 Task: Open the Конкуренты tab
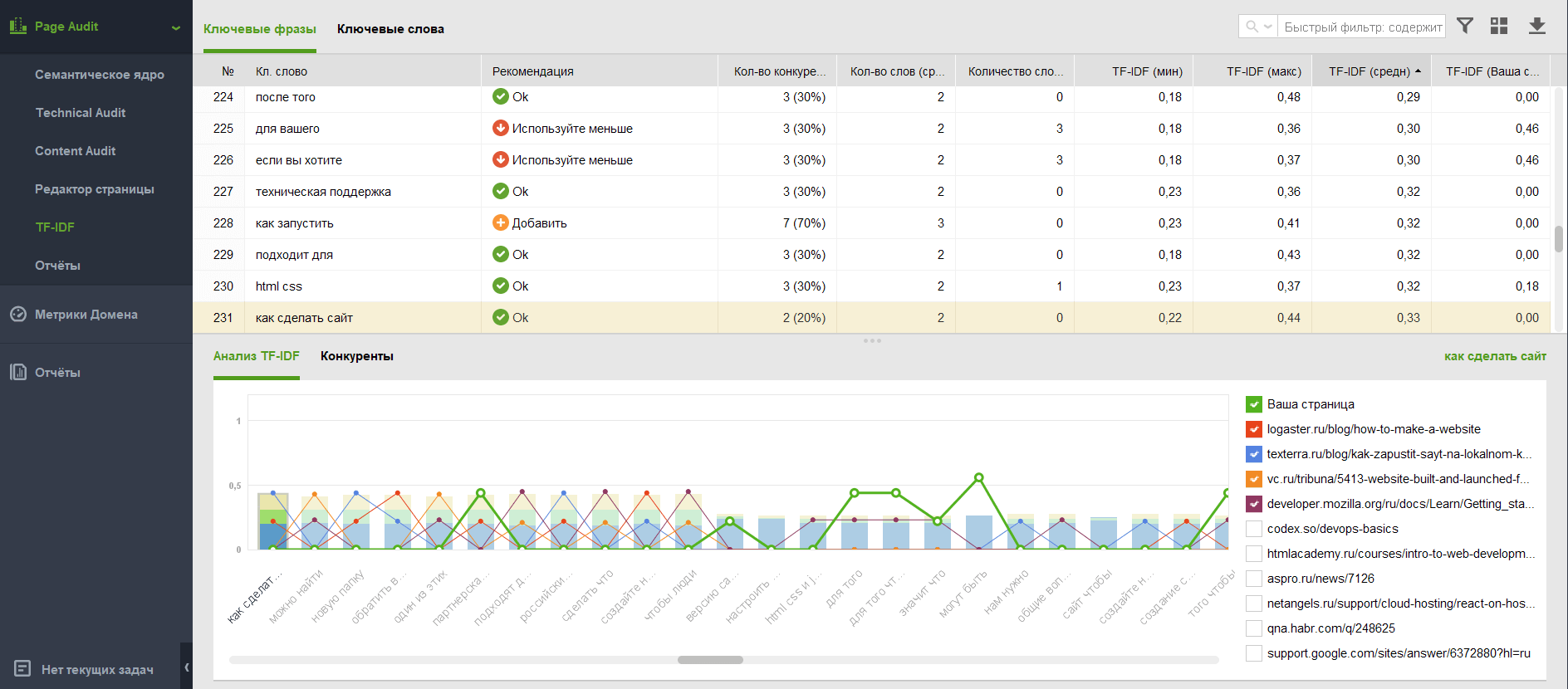pos(357,356)
